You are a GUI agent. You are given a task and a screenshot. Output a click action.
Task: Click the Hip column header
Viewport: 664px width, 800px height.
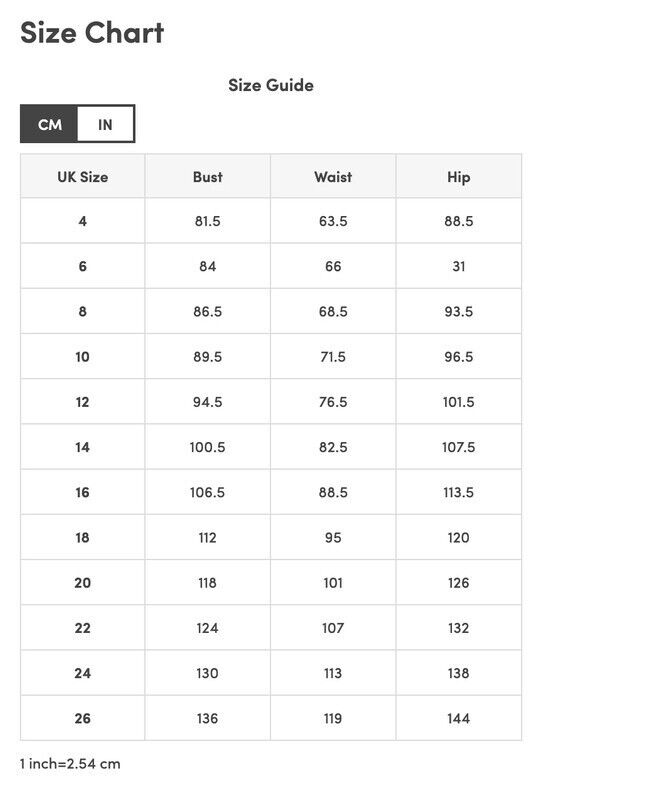[458, 177]
